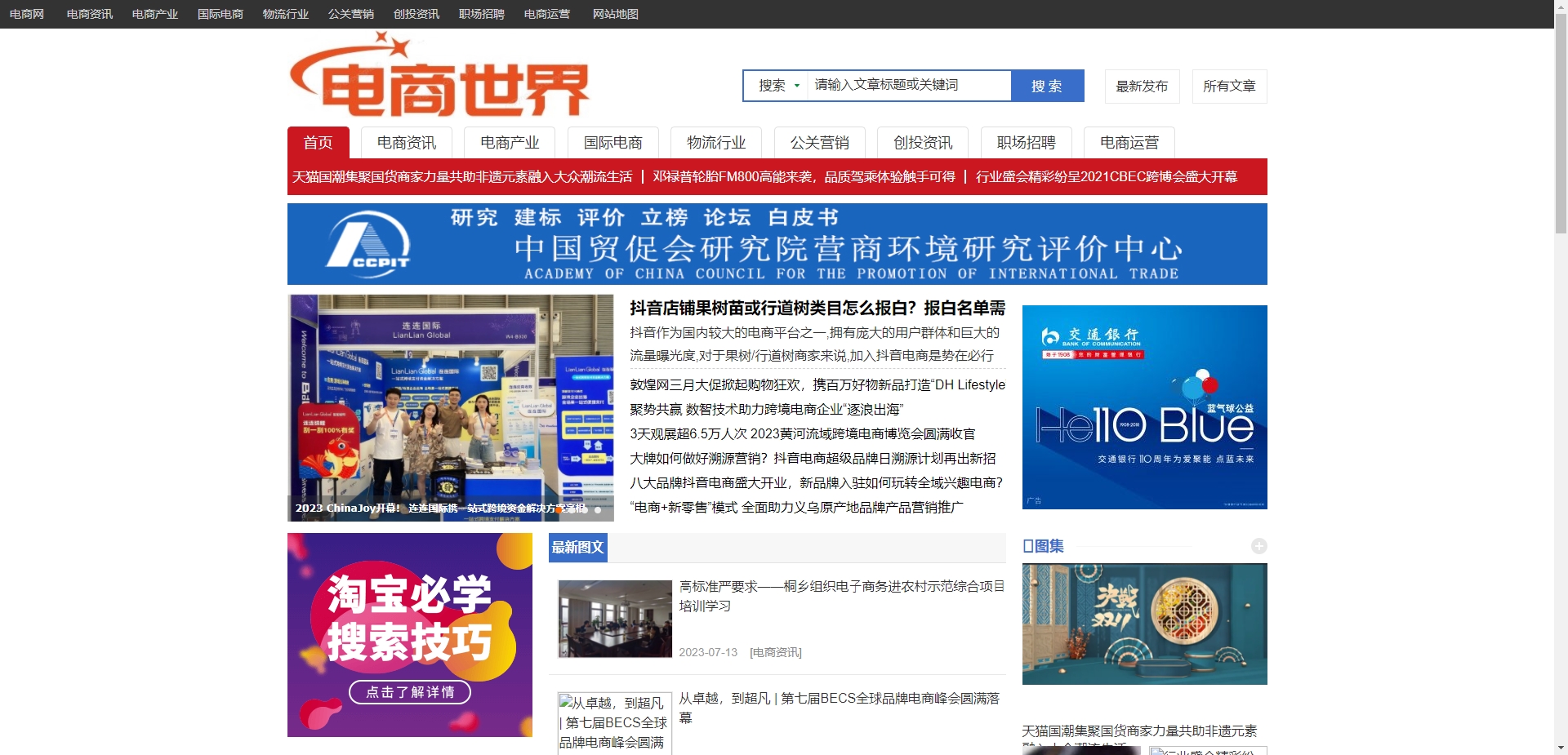Image resolution: width=1568 pixels, height=755 pixels.
Task: Click the 淘宝必学搜索技巧 promo banner
Action: tap(410, 635)
